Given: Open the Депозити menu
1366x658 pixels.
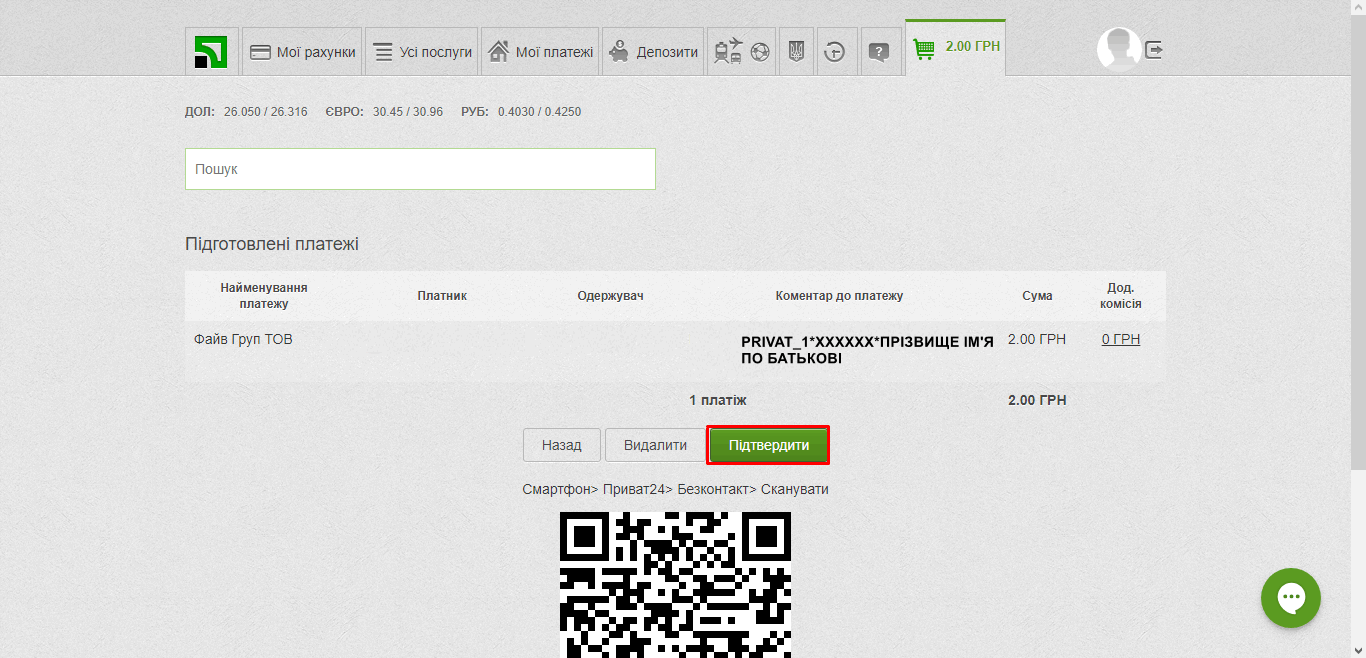Looking at the screenshot, I should click(653, 52).
